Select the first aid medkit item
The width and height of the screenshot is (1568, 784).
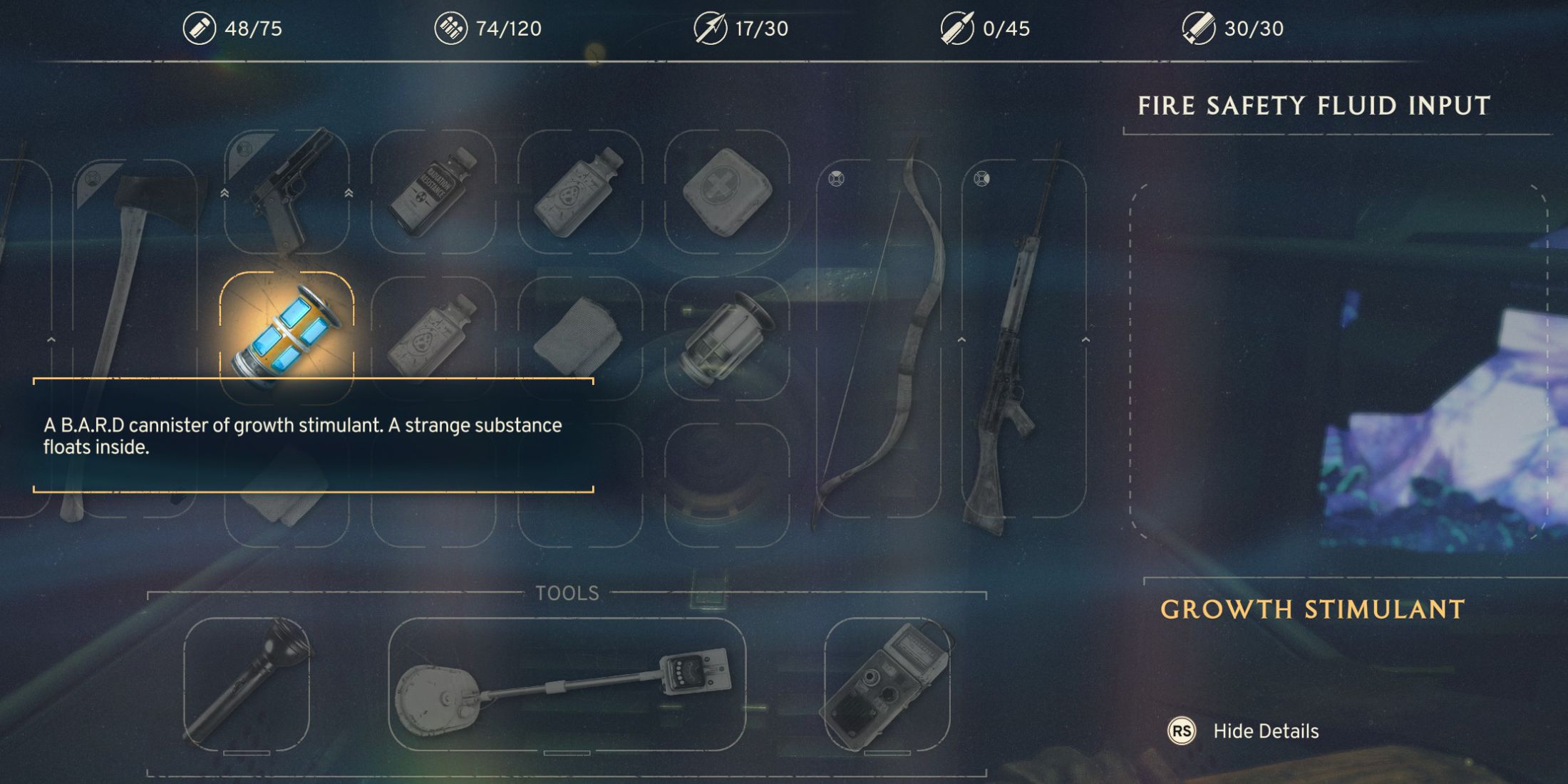(727, 192)
